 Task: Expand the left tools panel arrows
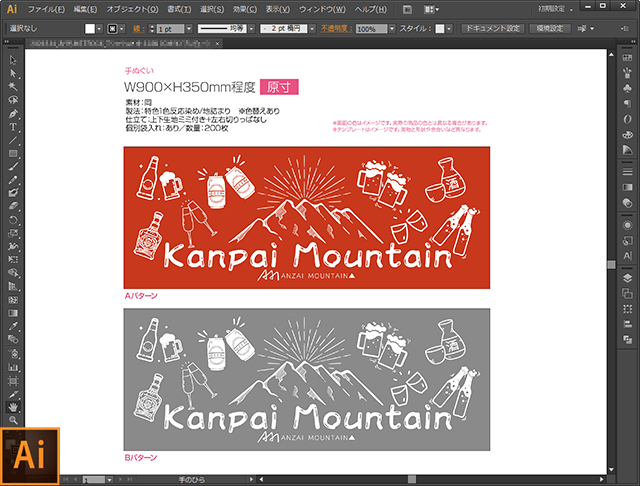6,42
